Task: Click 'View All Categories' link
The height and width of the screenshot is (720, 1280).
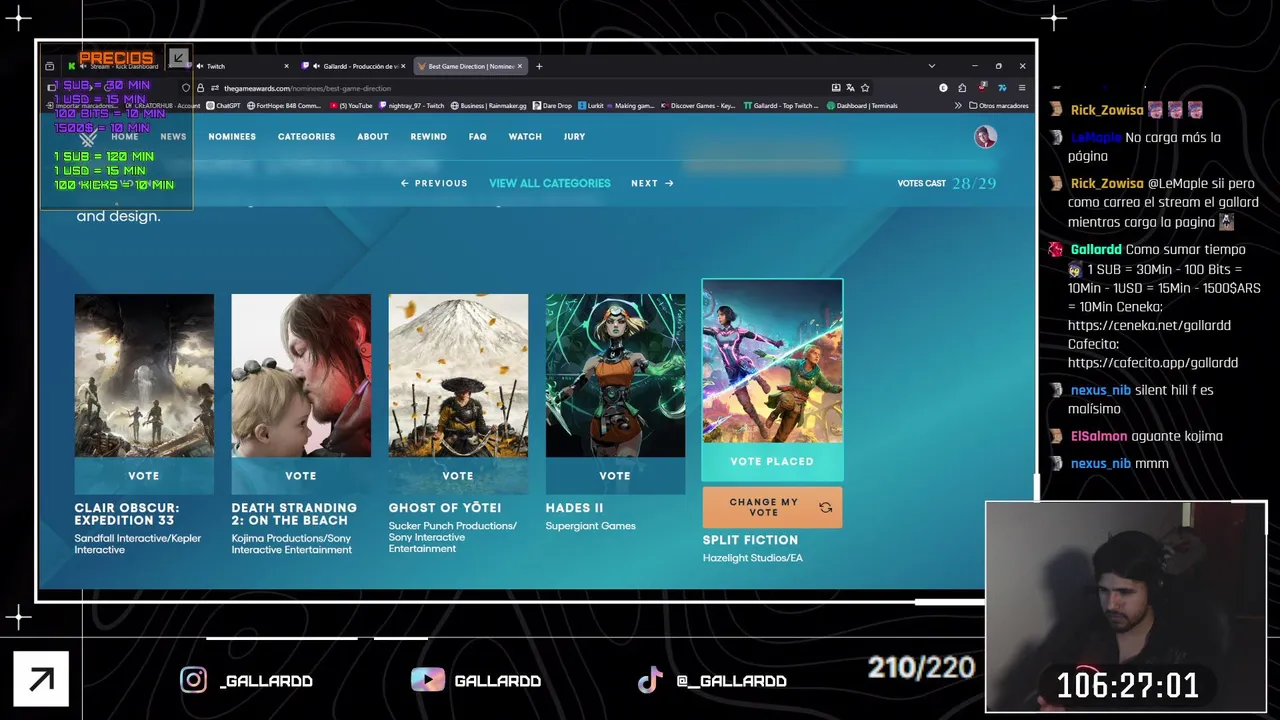Action: [549, 184]
